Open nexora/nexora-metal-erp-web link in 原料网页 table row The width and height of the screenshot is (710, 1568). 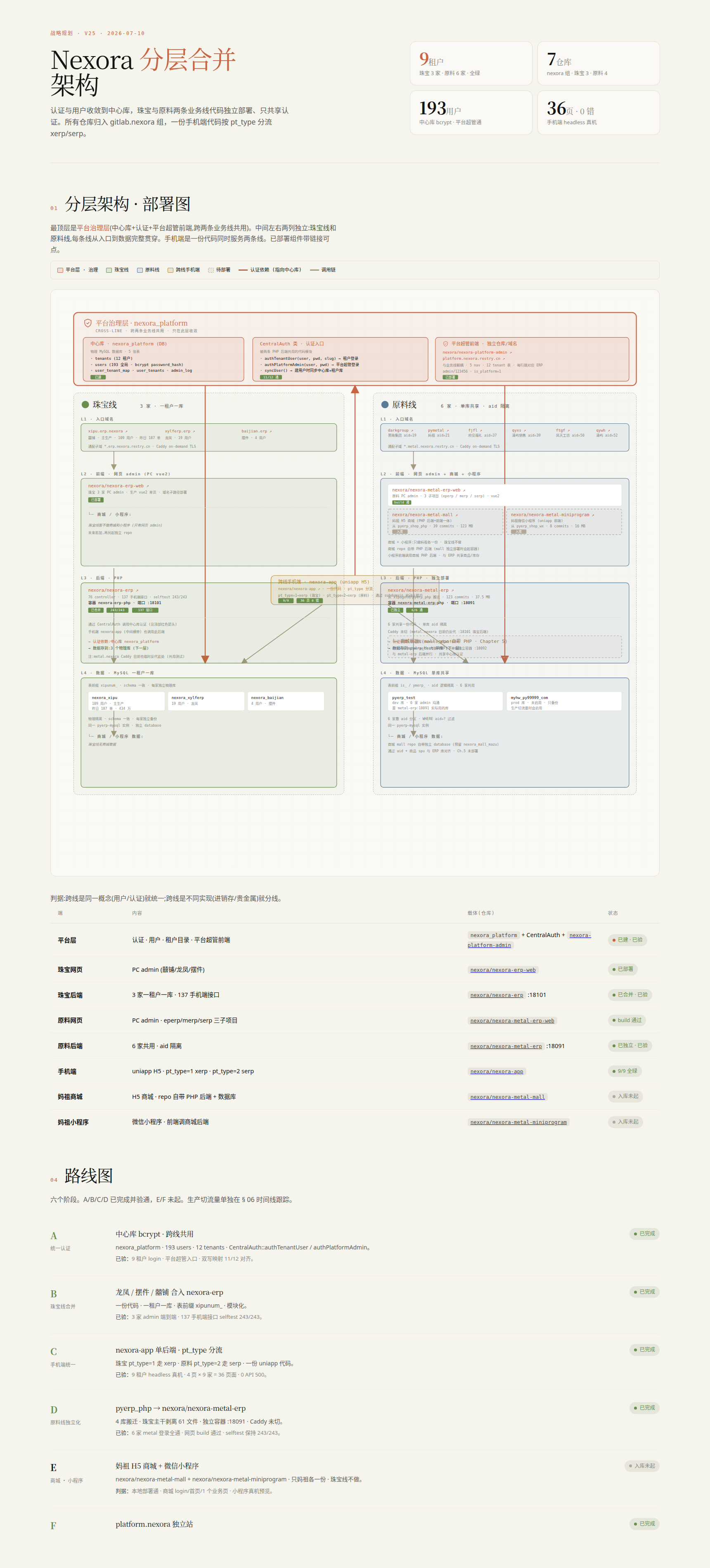[x=512, y=1021]
